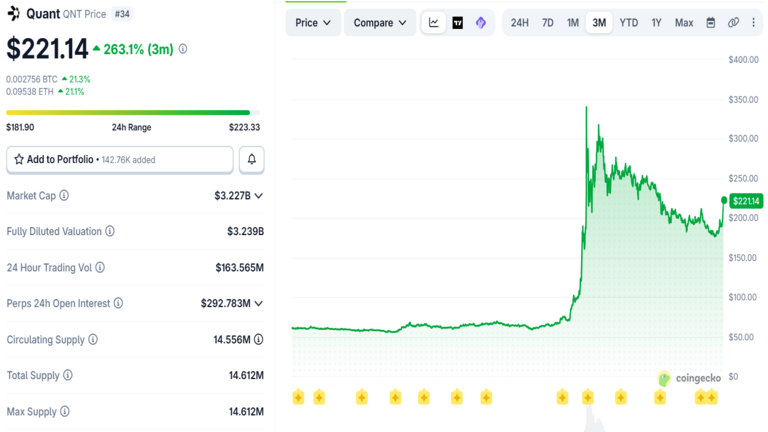Image resolution: width=768 pixels, height=432 pixels.
Task: Select the Max timeframe tab
Action: (684, 23)
